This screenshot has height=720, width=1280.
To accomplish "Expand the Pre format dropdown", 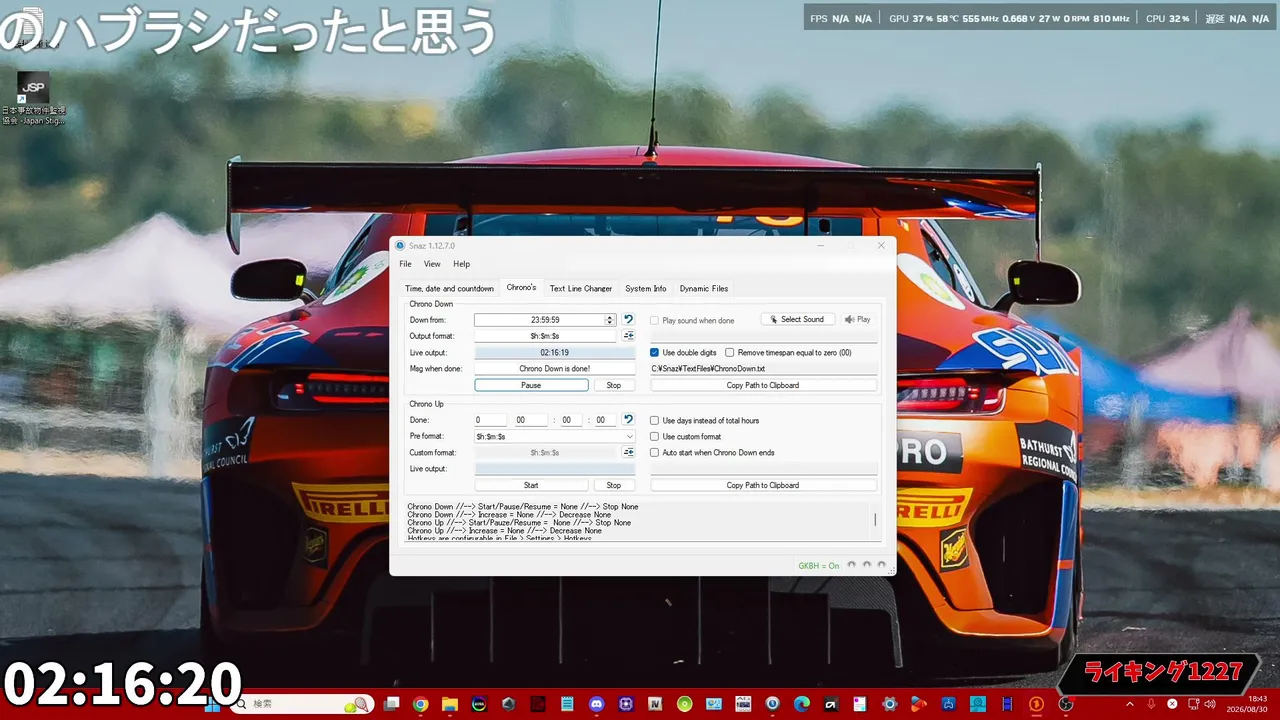I will point(629,436).
